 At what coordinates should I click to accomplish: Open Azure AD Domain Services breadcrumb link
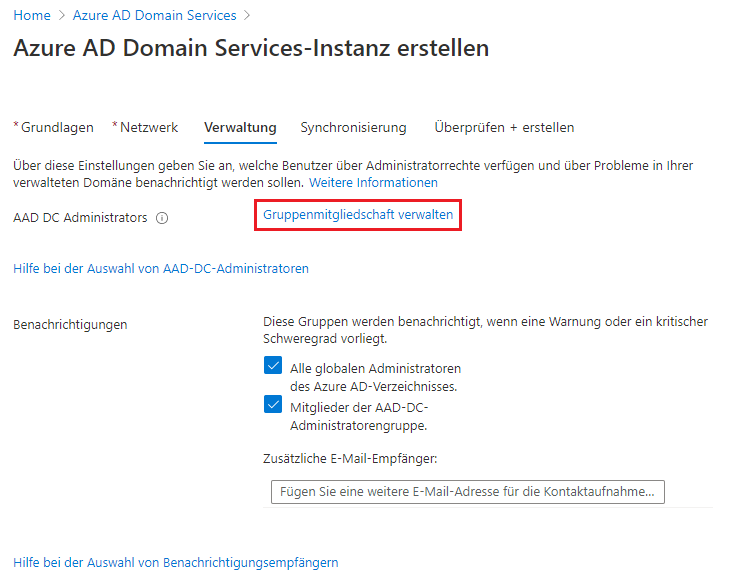coord(154,15)
